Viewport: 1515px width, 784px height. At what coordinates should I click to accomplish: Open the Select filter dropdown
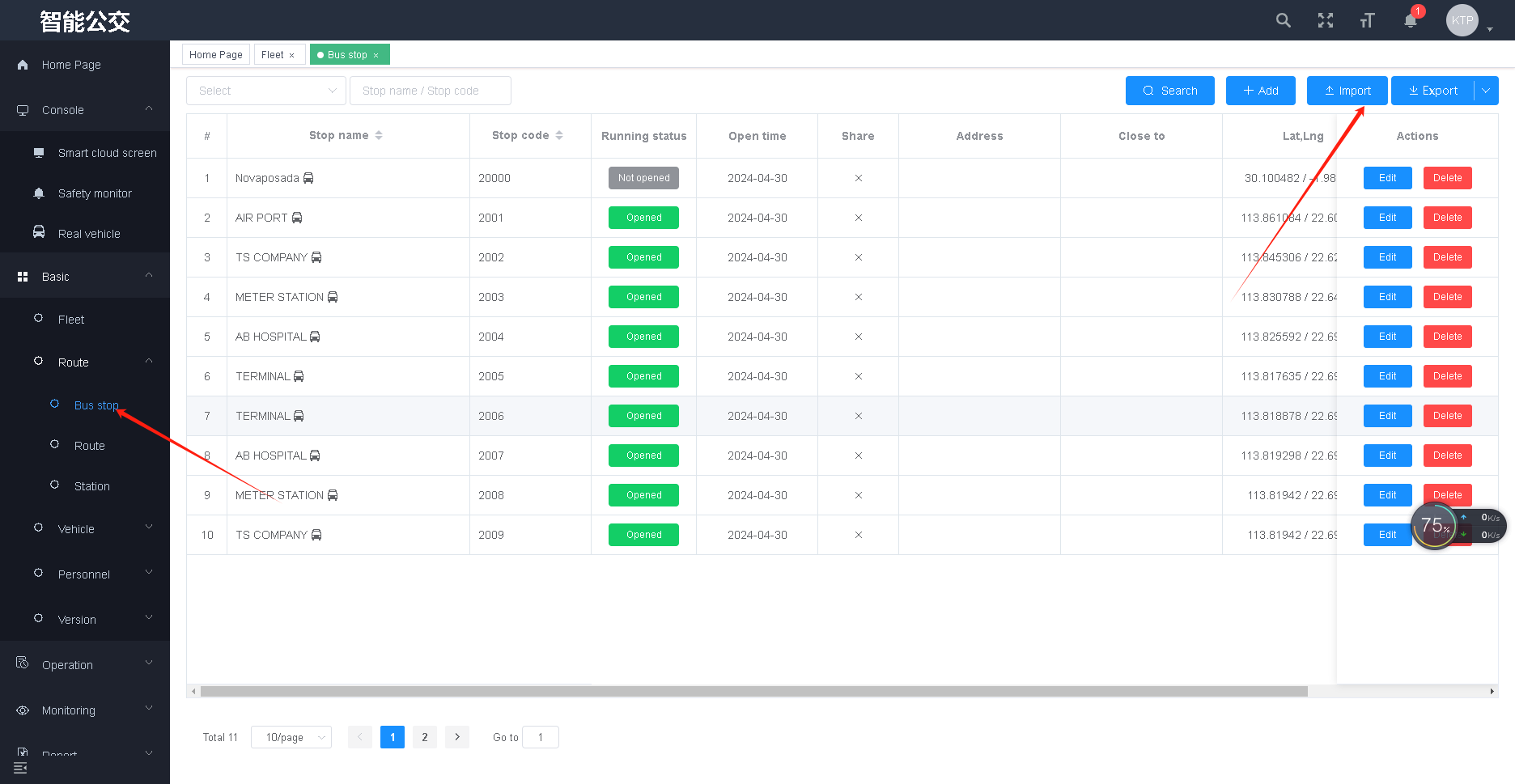point(266,91)
